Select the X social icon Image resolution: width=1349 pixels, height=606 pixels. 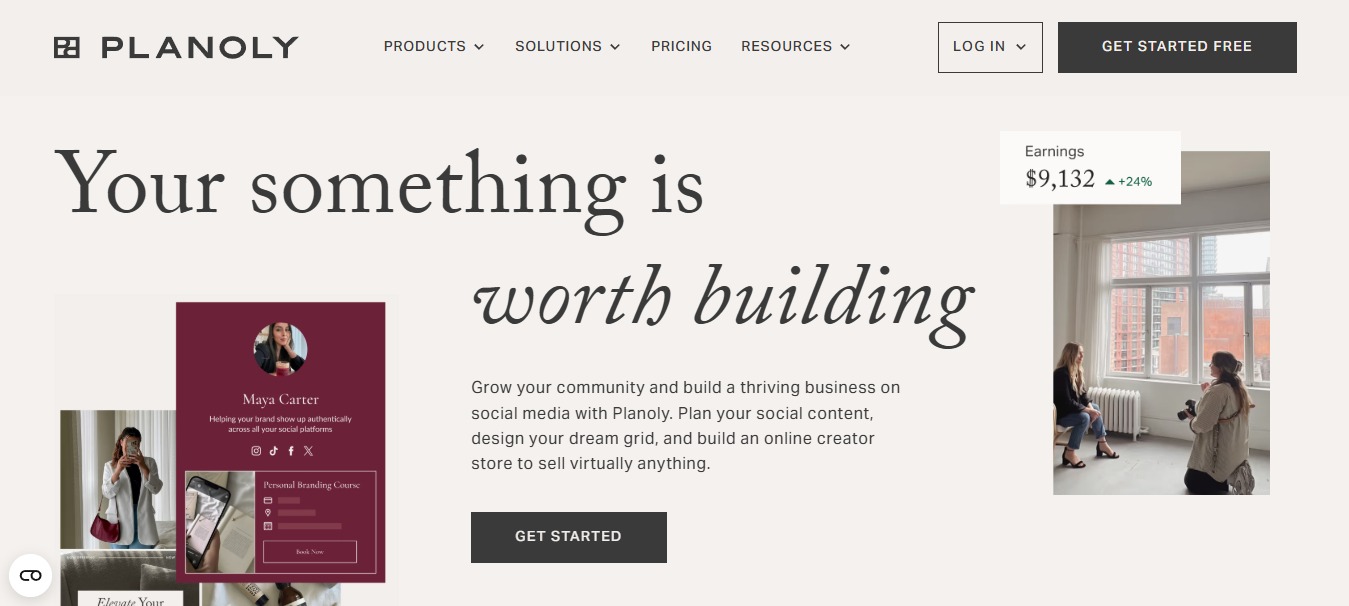click(x=308, y=451)
